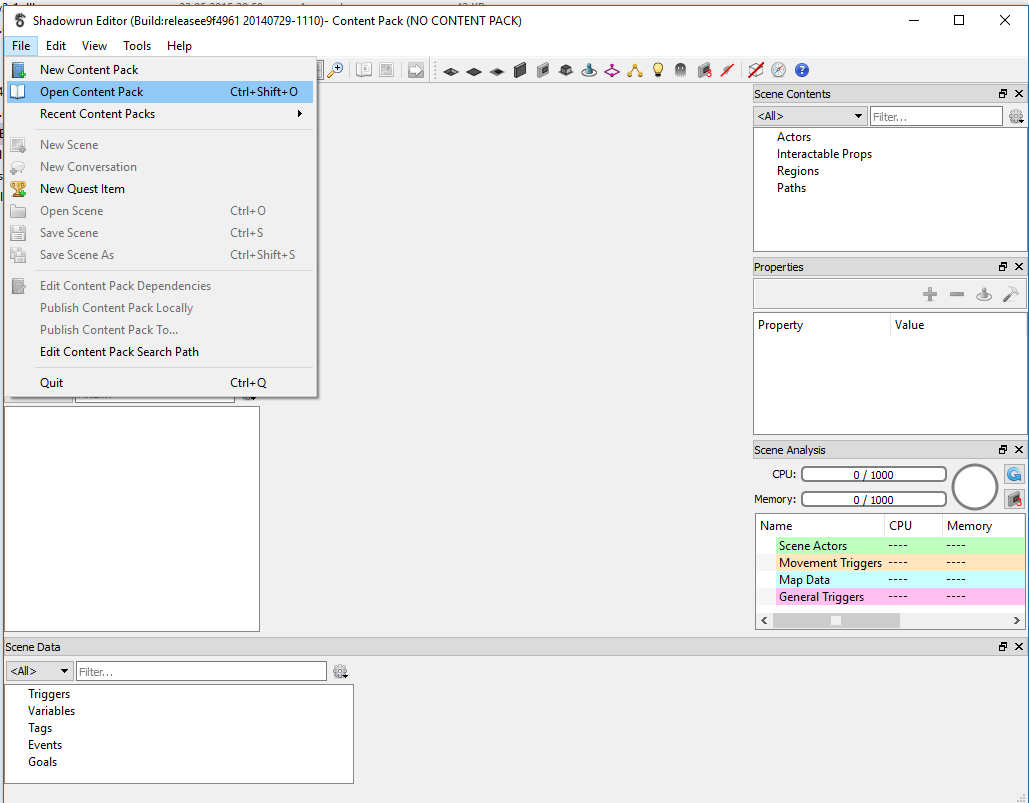This screenshot has height=803, width=1029.
Task: Float the Scene Analysis panel
Action: tap(1003, 449)
